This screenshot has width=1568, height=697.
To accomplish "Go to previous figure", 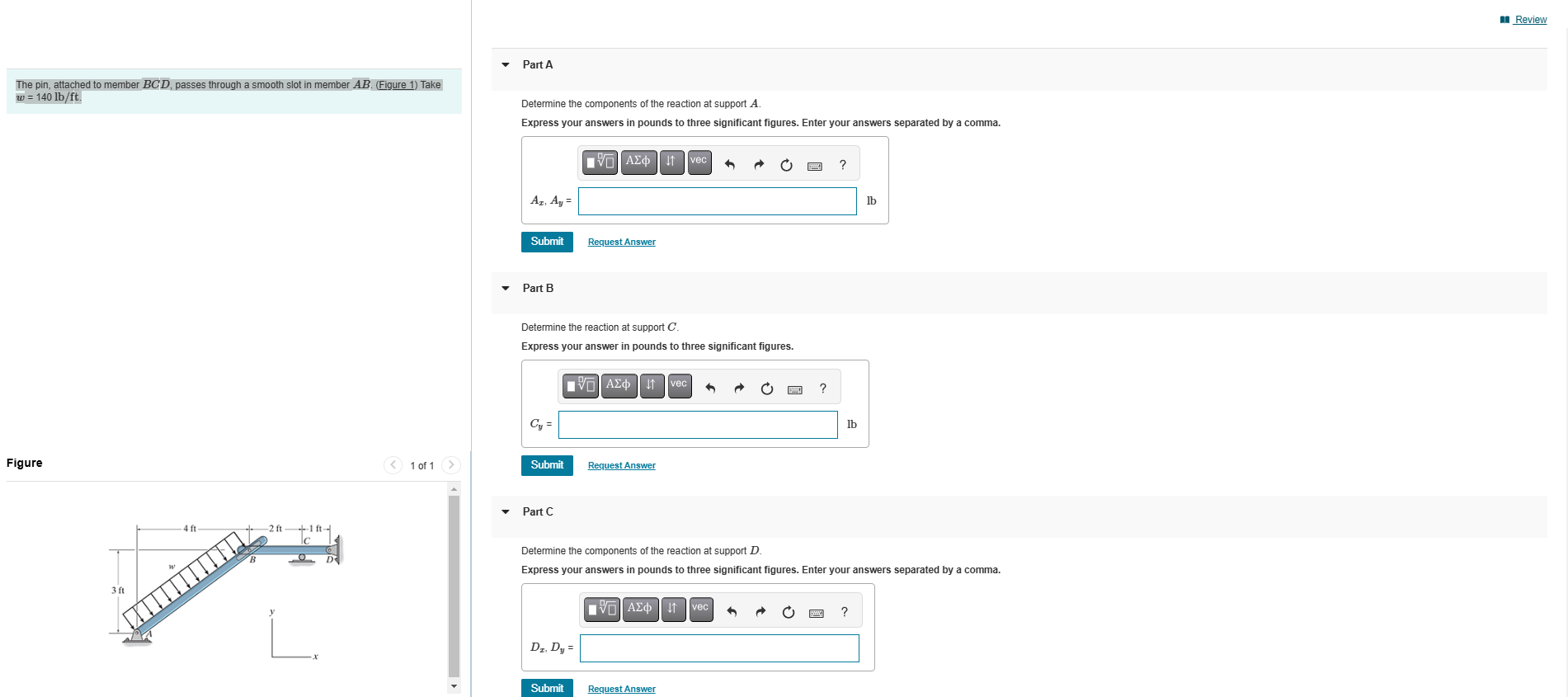I will 393,465.
